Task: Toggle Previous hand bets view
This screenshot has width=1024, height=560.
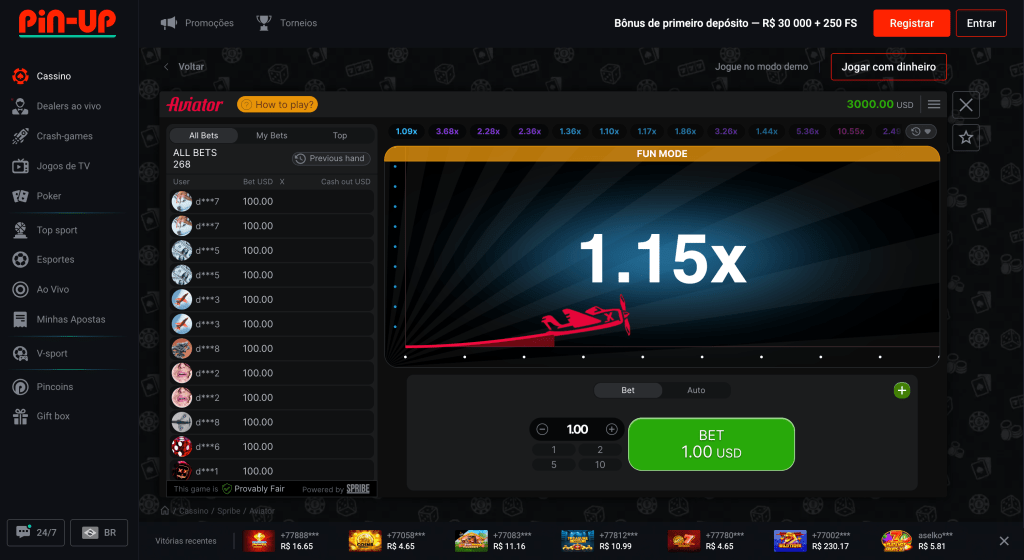Action: [331, 158]
